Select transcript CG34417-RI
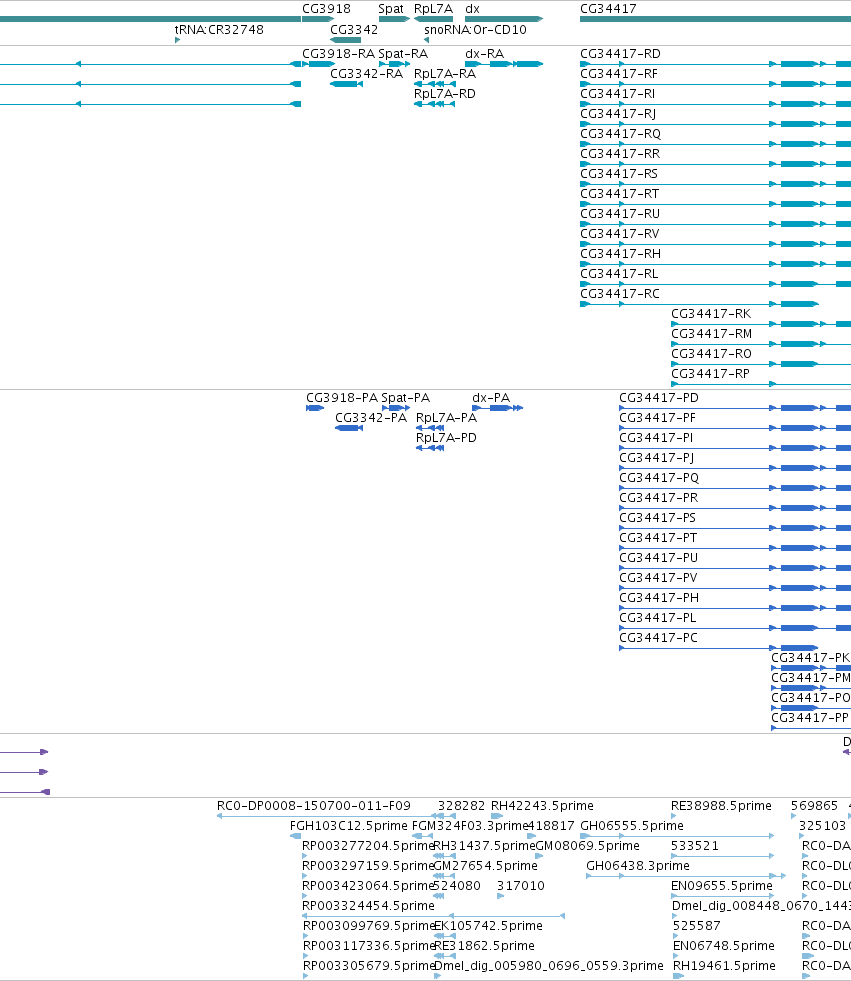851x981 pixels. point(618,94)
